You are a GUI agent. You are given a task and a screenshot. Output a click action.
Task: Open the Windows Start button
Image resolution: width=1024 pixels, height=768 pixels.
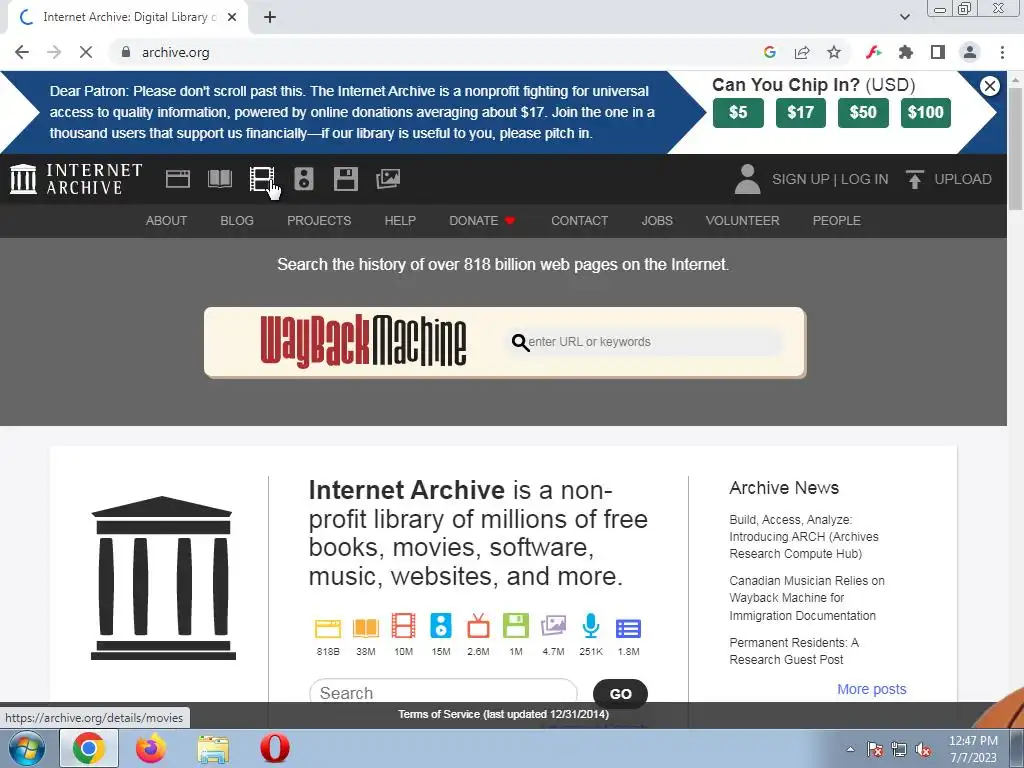coord(26,748)
